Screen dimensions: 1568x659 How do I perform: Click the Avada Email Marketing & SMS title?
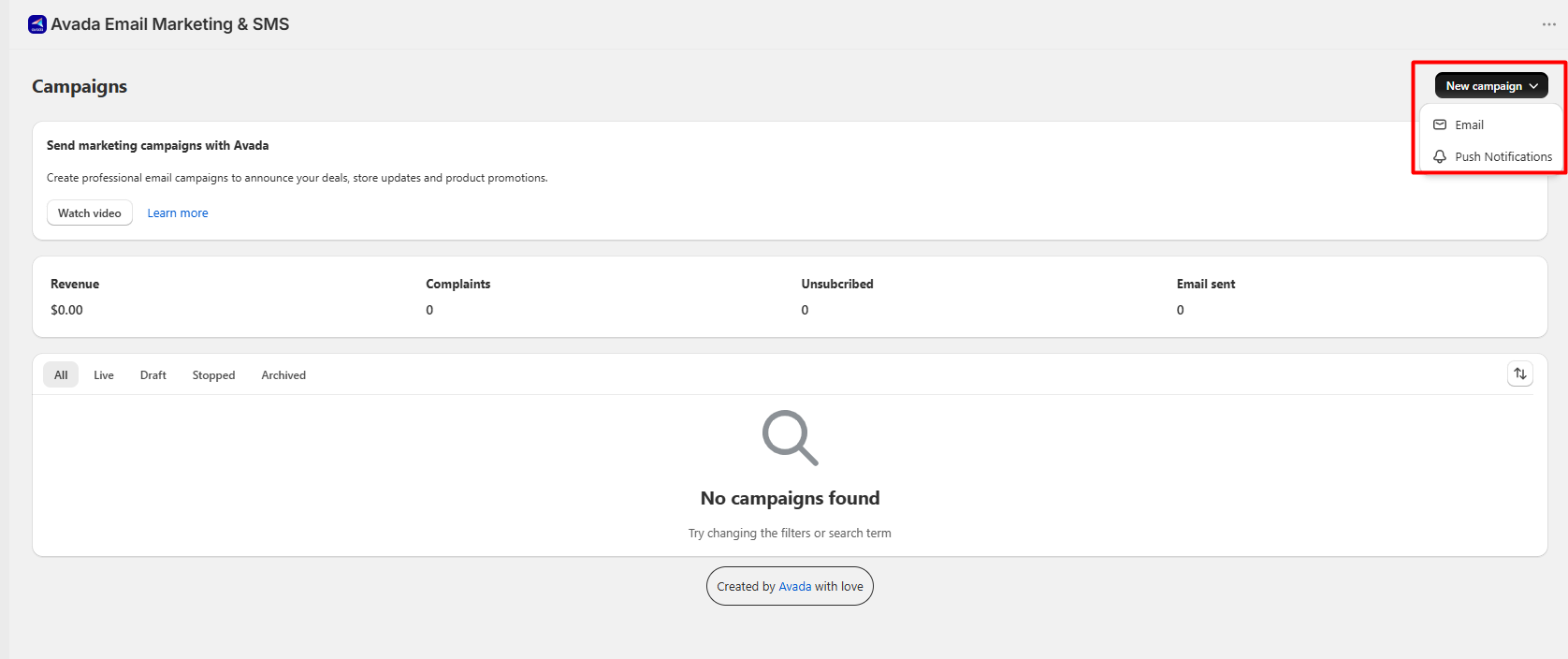(170, 24)
